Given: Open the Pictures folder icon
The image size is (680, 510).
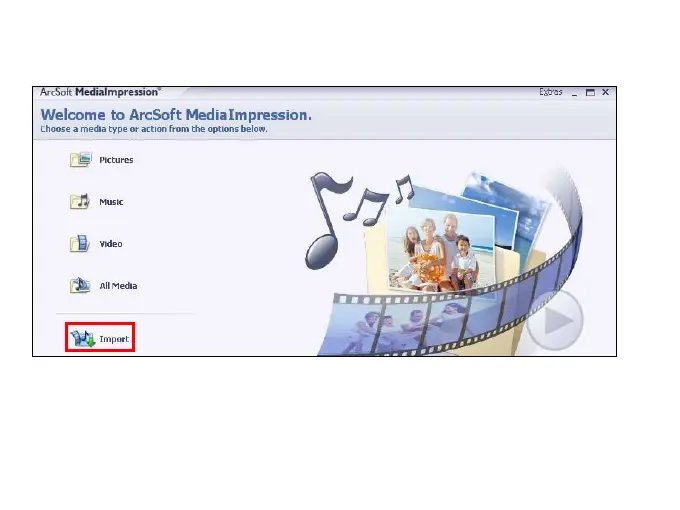Looking at the screenshot, I should [x=80, y=160].
